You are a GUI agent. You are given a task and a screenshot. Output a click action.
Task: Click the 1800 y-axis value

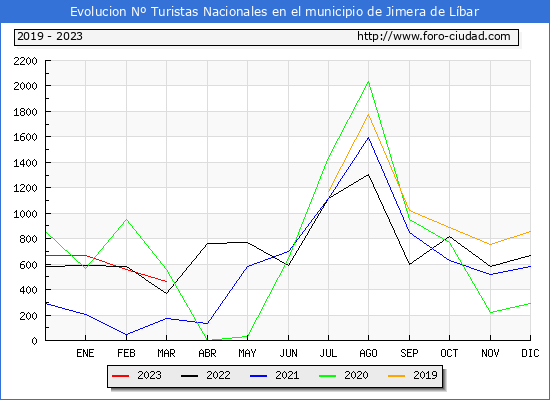point(25,112)
